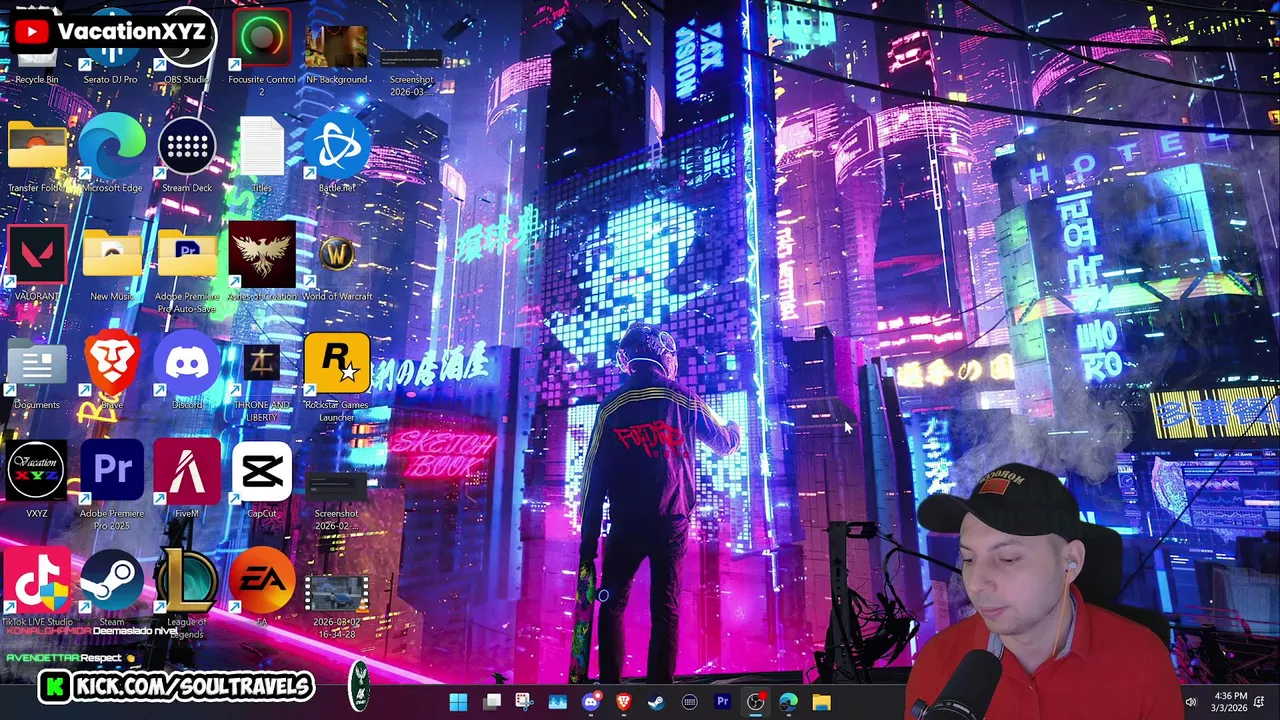Launch the EA app desktop shortcut

[262, 588]
